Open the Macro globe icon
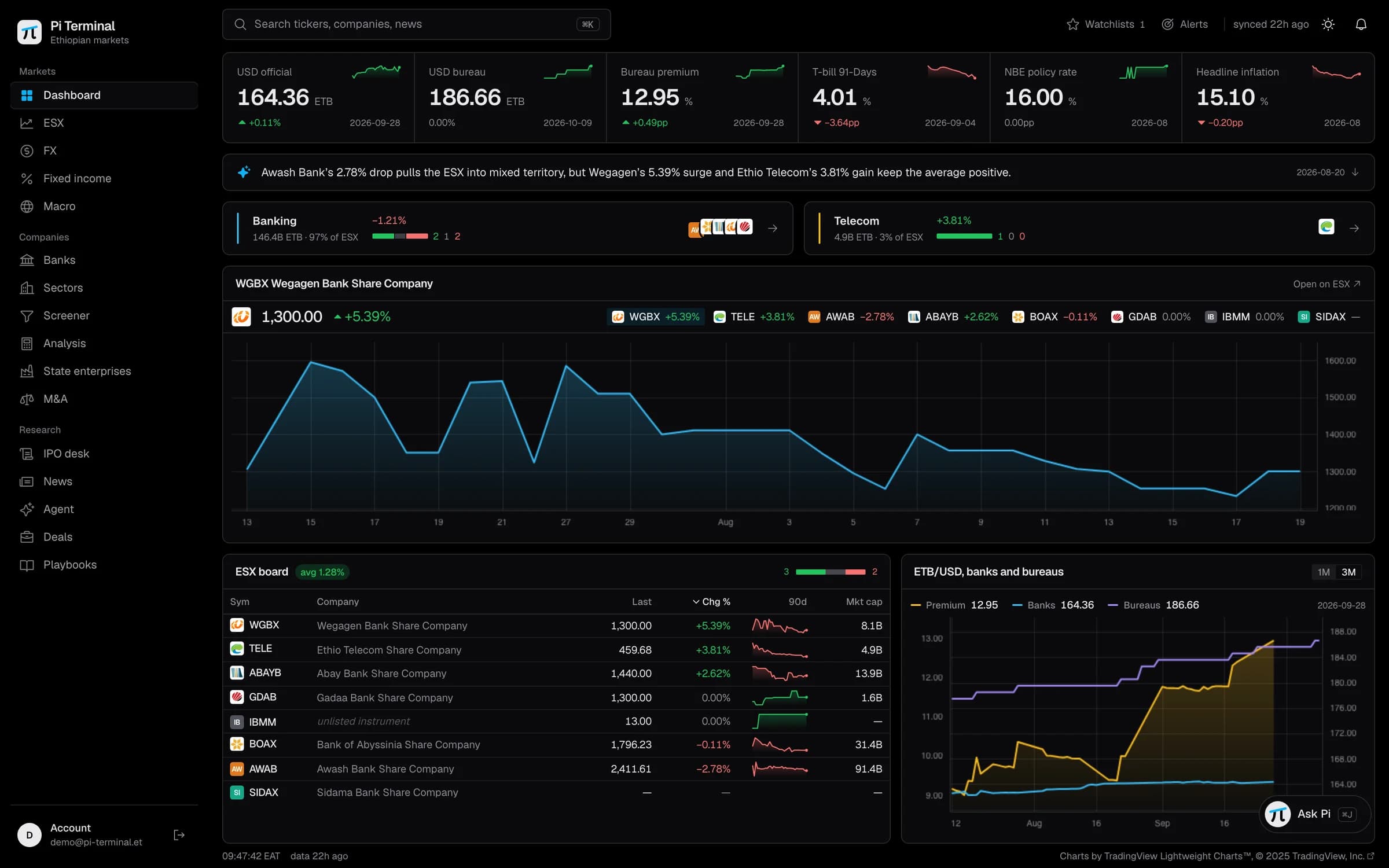The width and height of the screenshot is (1389, 868). click(x=27, y=207)
